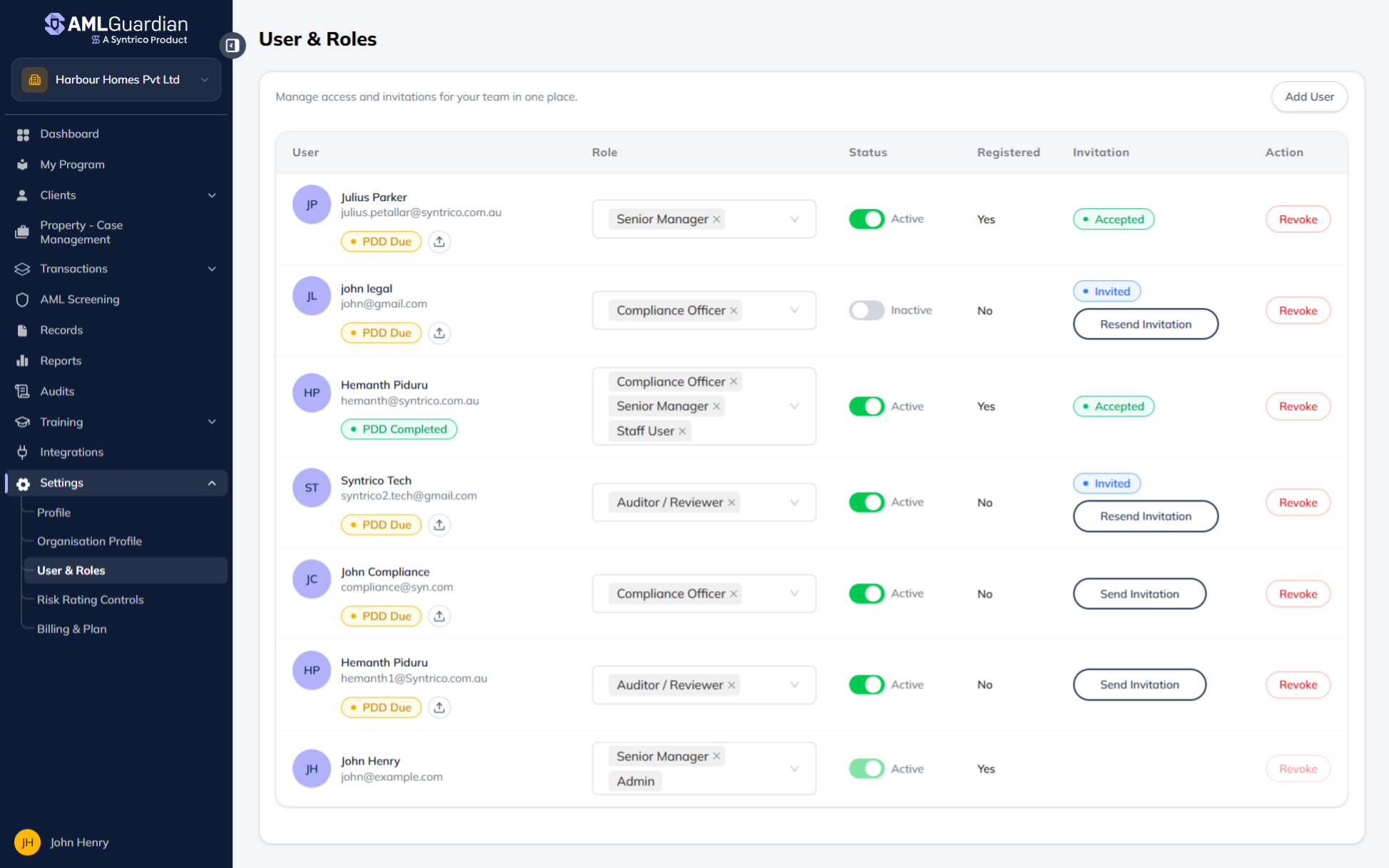1389x868 pixels.
Task: Expand the Training menu chevron
Action: point(212,422)
